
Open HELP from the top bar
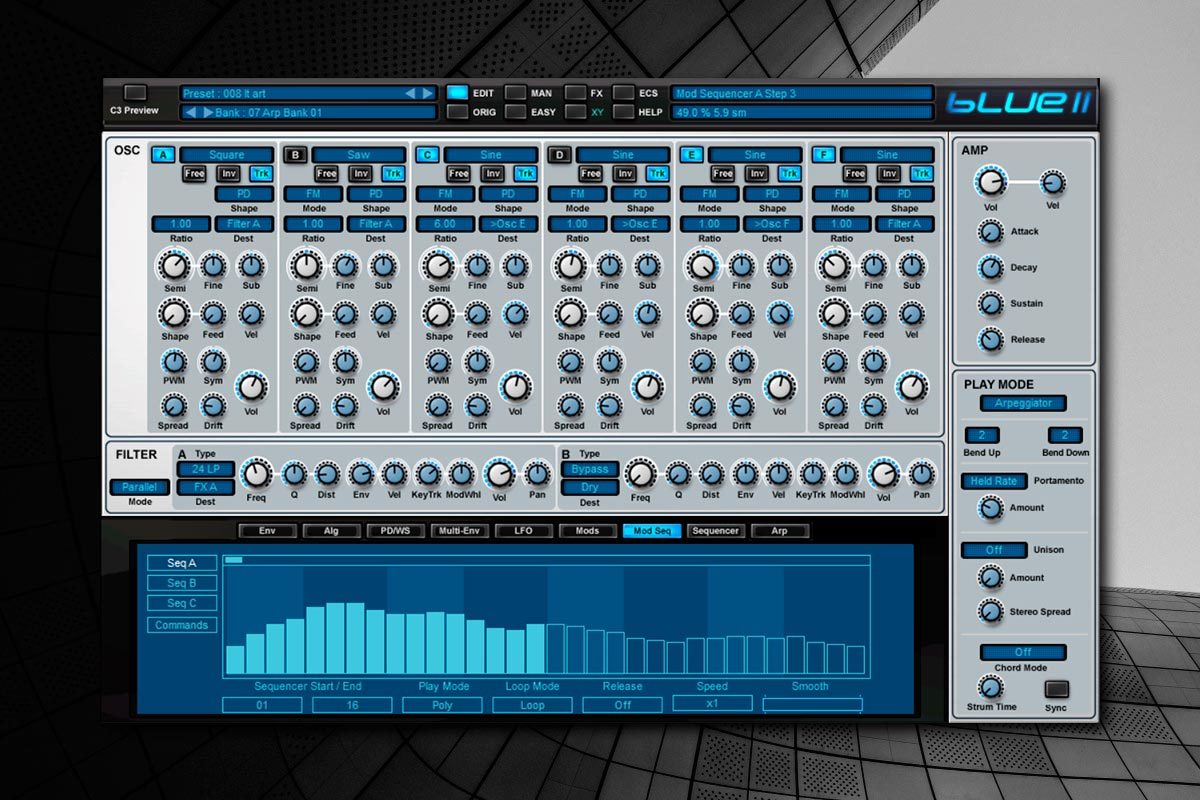pos(623,112)
